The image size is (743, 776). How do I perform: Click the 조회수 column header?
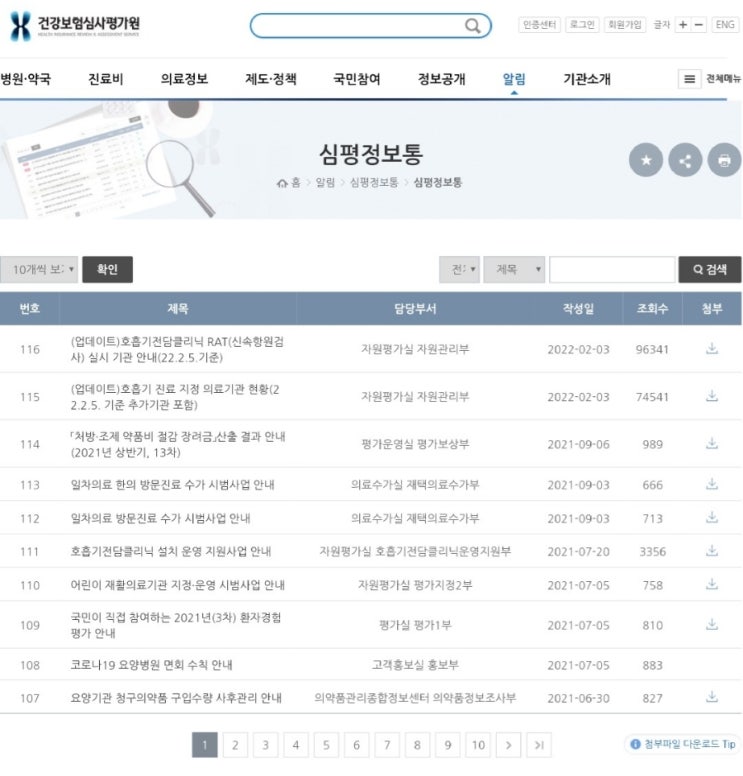pos(652,308)
